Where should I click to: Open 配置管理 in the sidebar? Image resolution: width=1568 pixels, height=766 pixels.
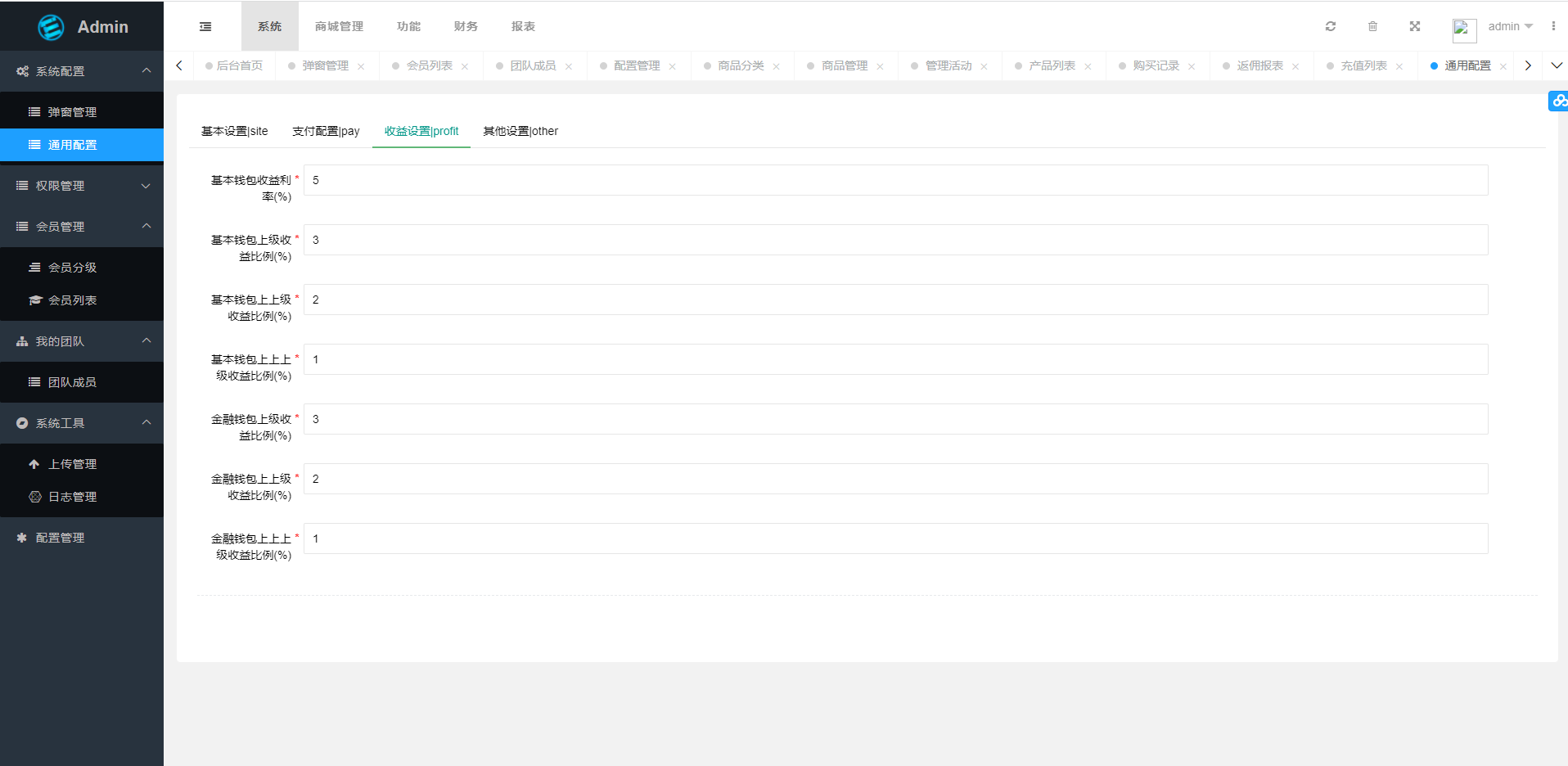pyautogui.click(x=60, y=538)
